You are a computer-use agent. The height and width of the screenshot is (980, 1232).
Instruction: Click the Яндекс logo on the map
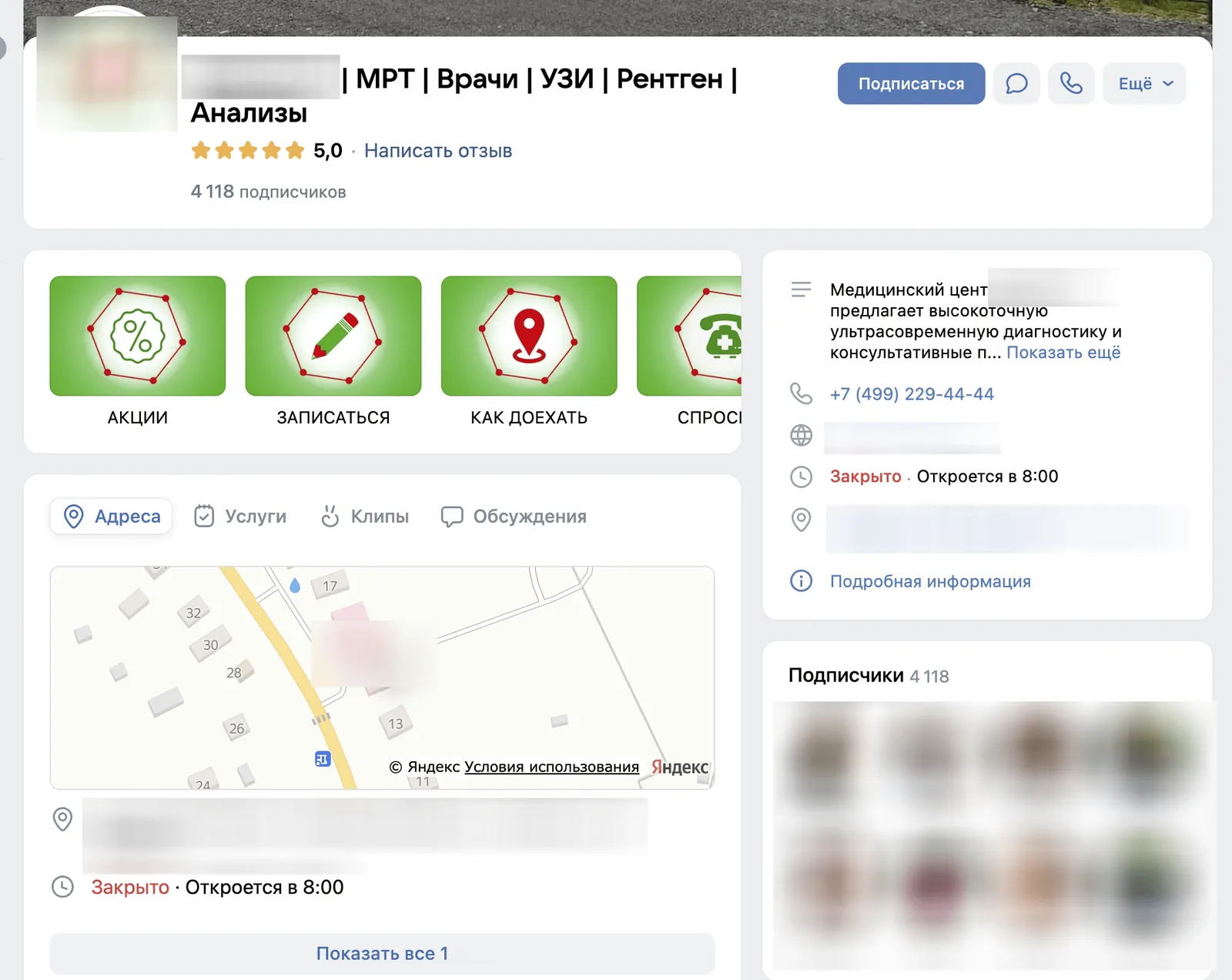[680, 767]
